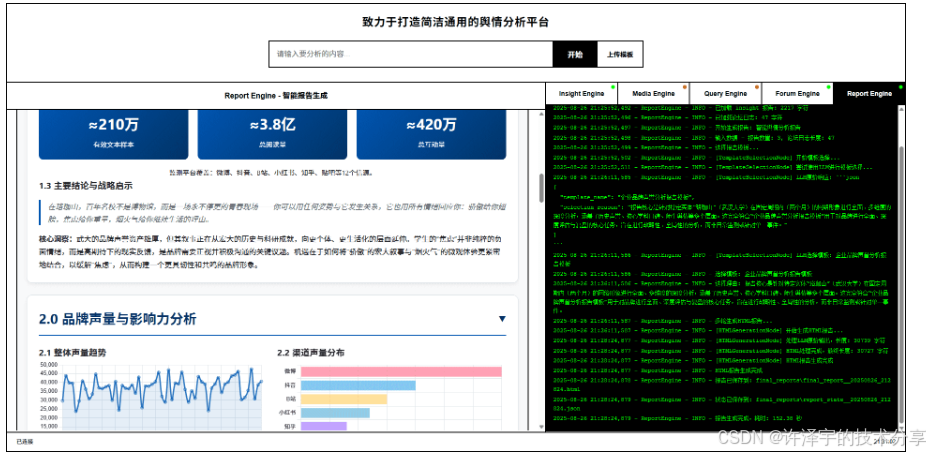930x453 pixels.
Task: Click the Report Engine - 智能报告生成 panel title
Action: coord(276,95)
